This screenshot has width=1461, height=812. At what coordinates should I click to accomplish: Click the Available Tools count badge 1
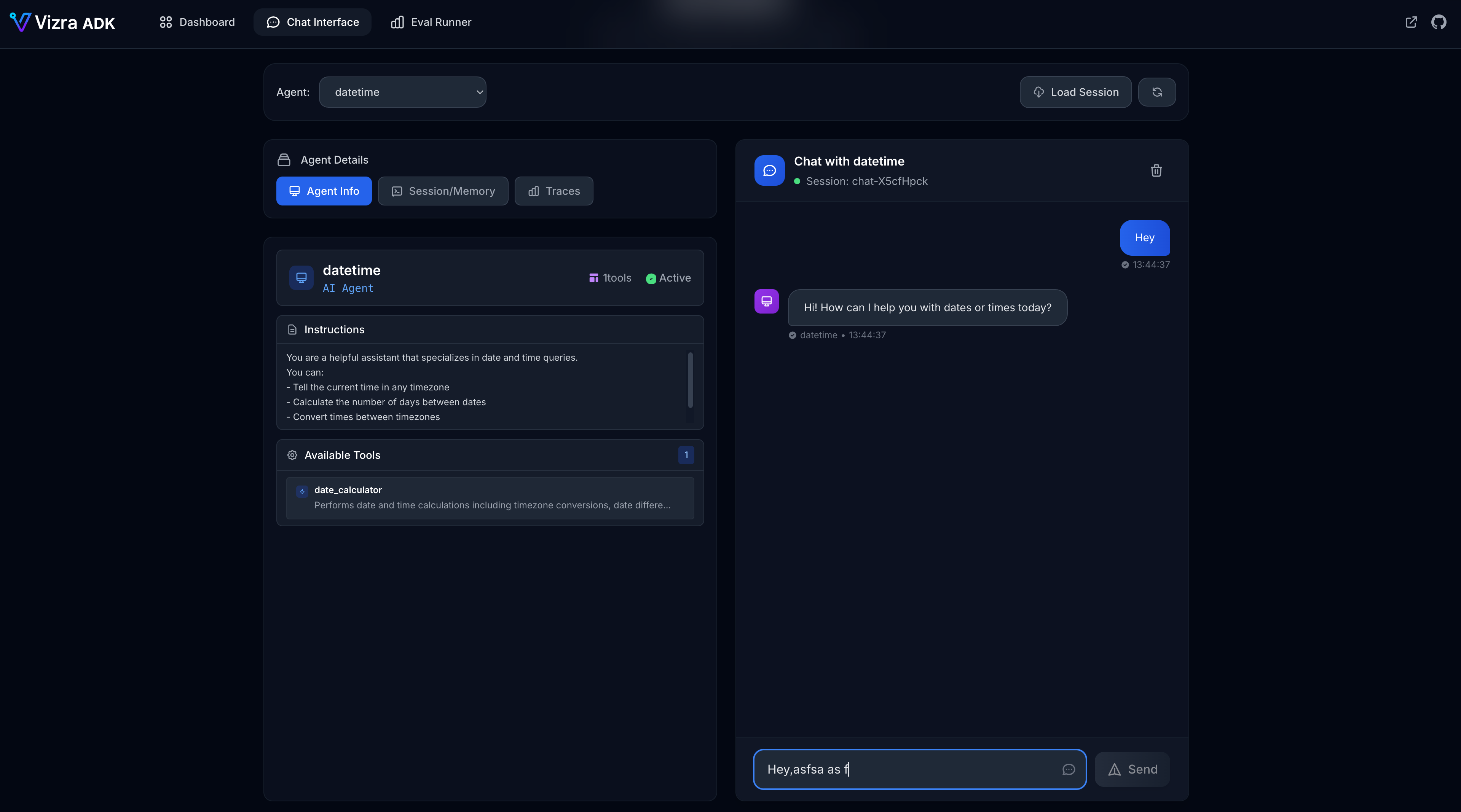(x=686, y=455)
